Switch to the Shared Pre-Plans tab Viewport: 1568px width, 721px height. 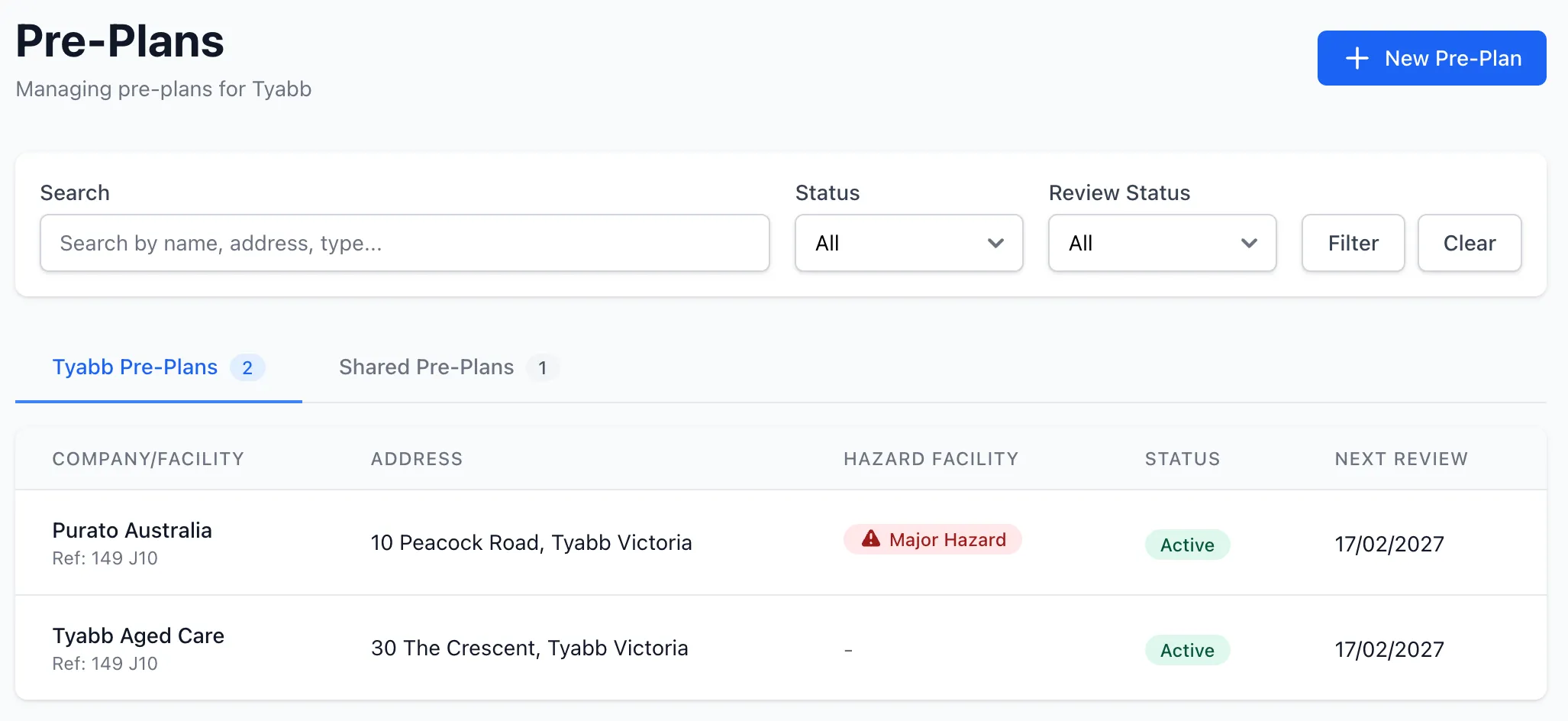(449, 367)
